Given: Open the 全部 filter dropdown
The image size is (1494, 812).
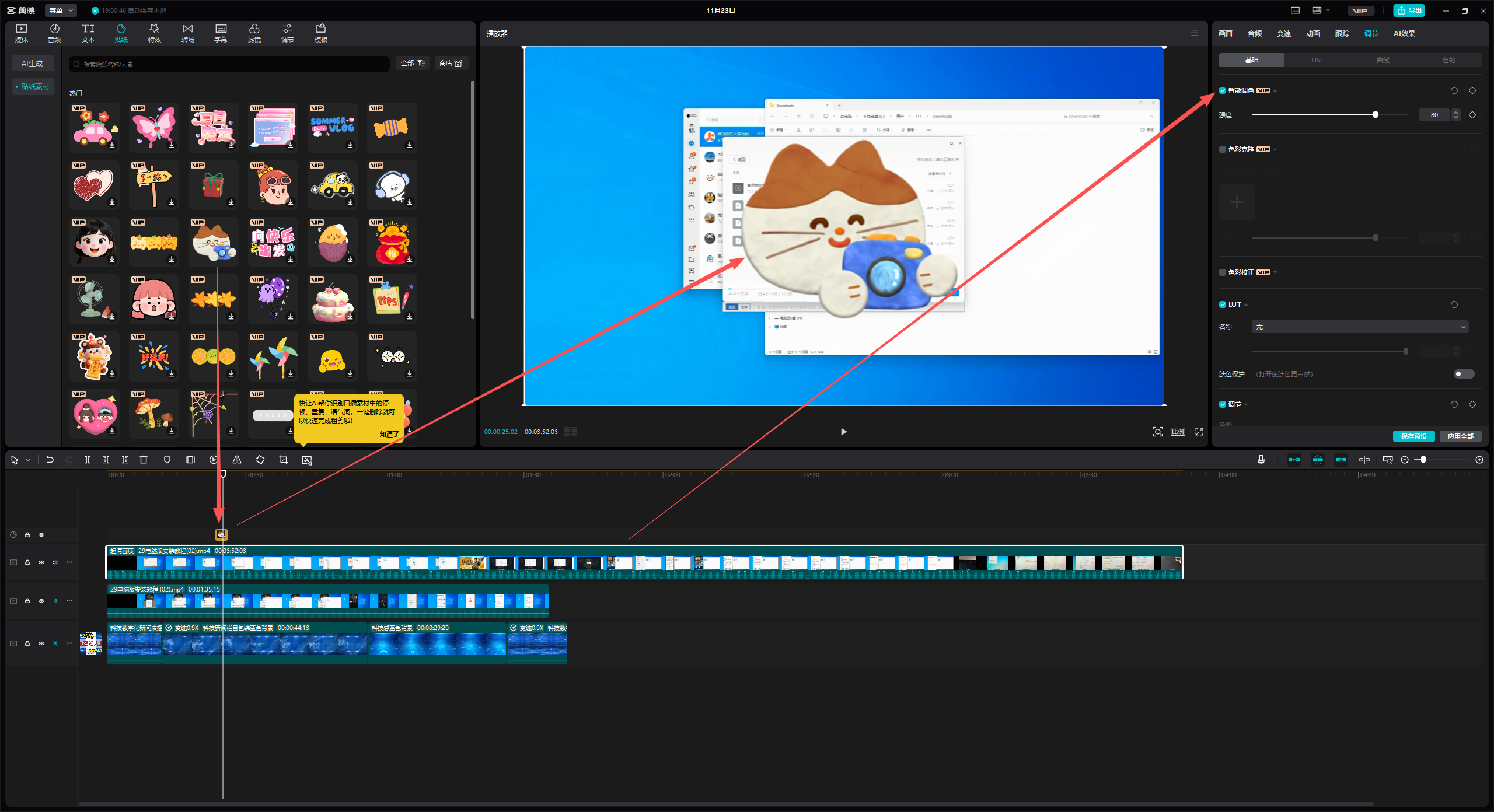Looking at the screenshot, I should (413, 63).
